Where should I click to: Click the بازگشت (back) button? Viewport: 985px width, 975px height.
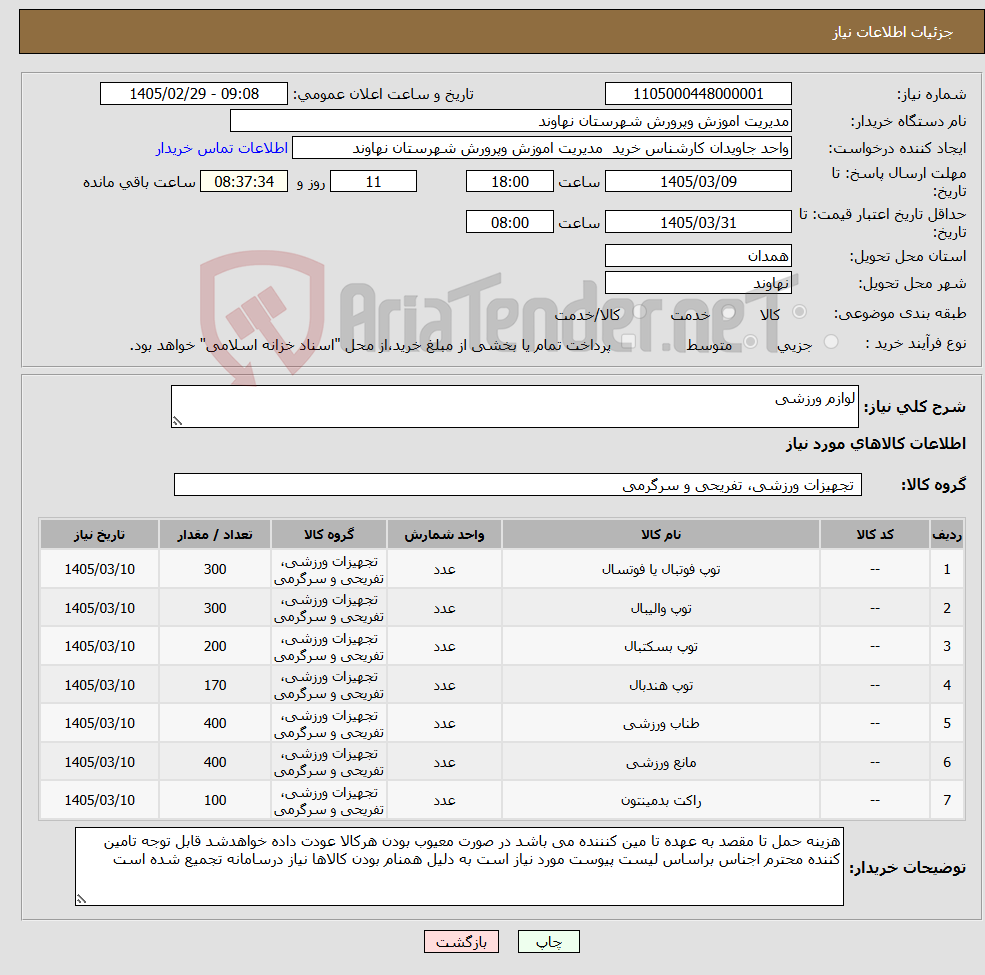(461, 941)
